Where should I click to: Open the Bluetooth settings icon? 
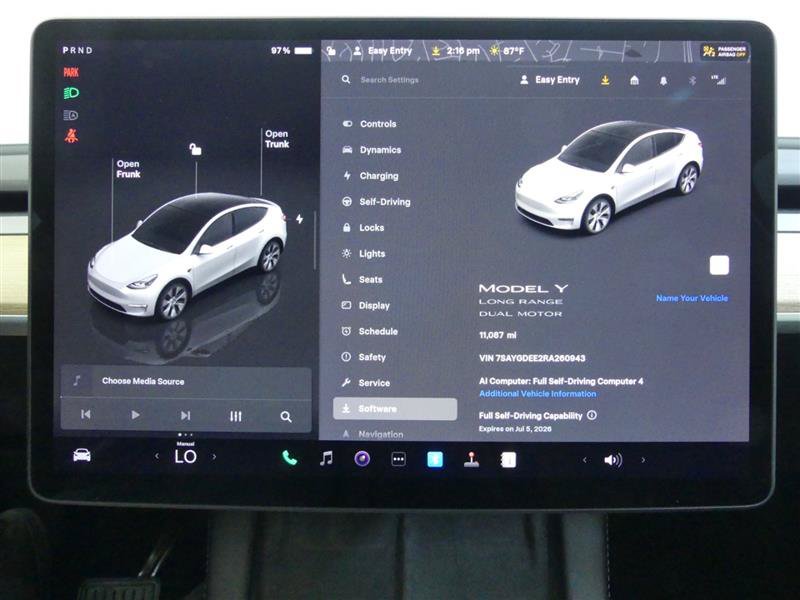(692, 81)
